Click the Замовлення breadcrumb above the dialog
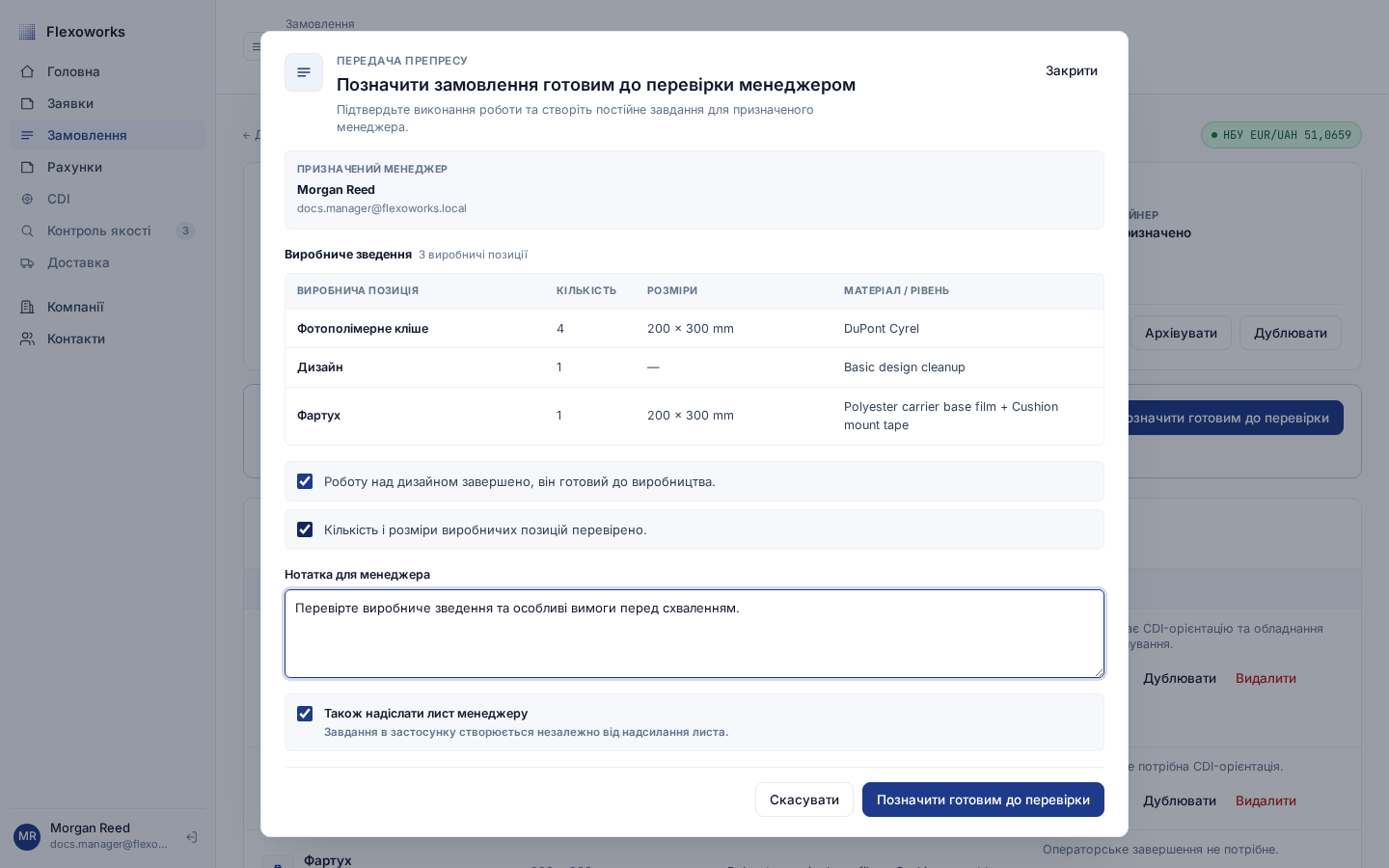 point(319,23)
